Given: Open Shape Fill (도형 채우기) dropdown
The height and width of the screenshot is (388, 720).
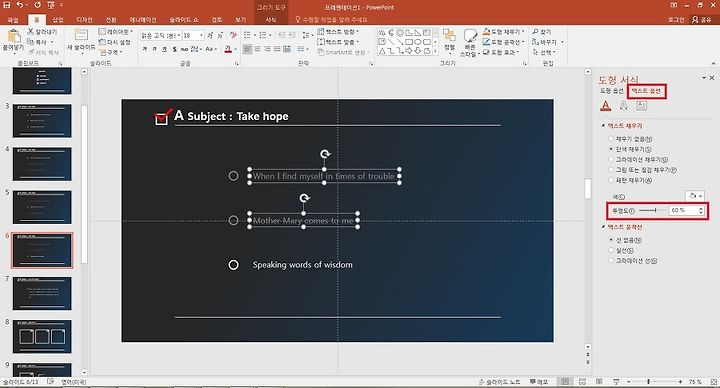Looking at the screenshot, I should [503, 32].
